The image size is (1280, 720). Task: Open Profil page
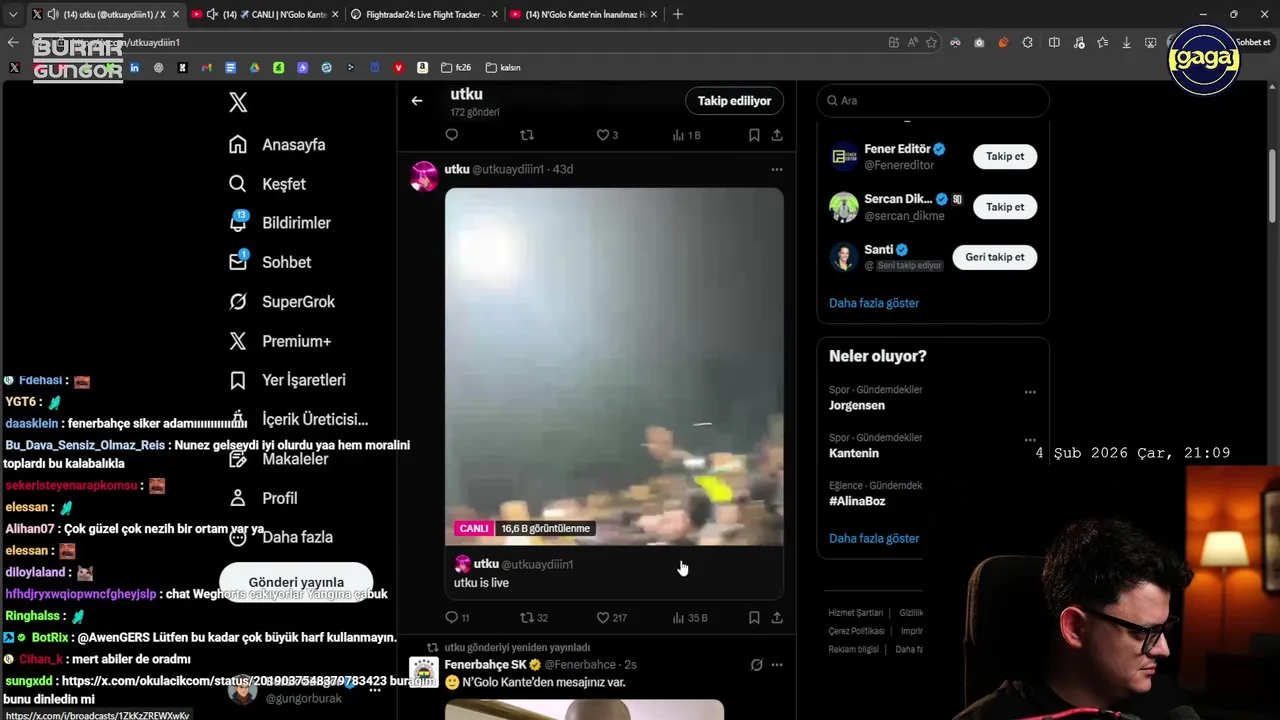[263, 498]
